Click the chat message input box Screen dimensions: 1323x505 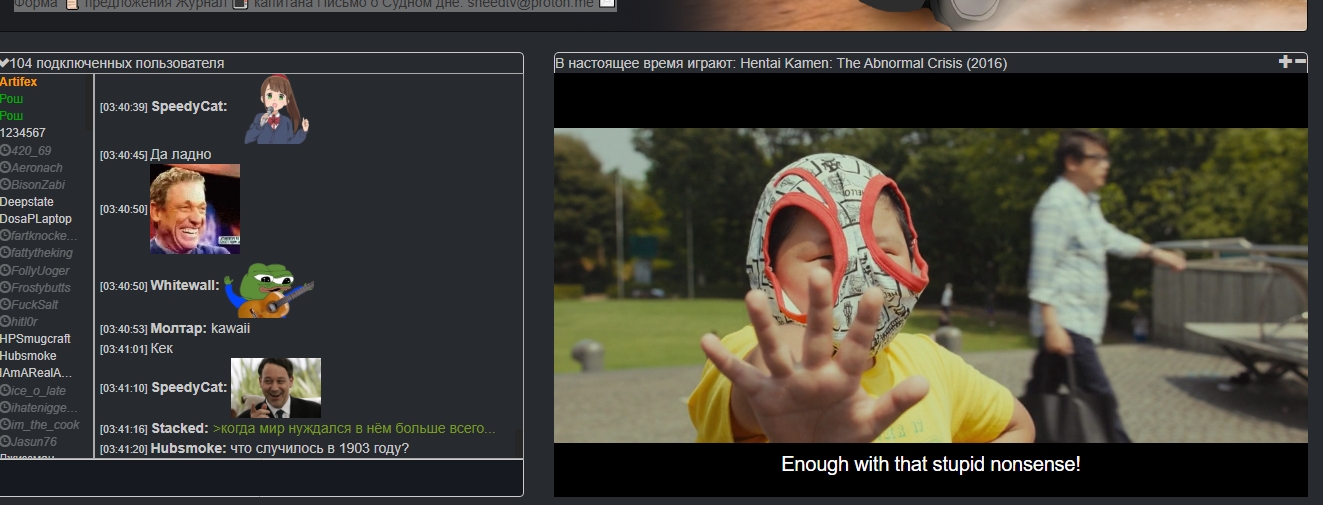tap(261, 478)
